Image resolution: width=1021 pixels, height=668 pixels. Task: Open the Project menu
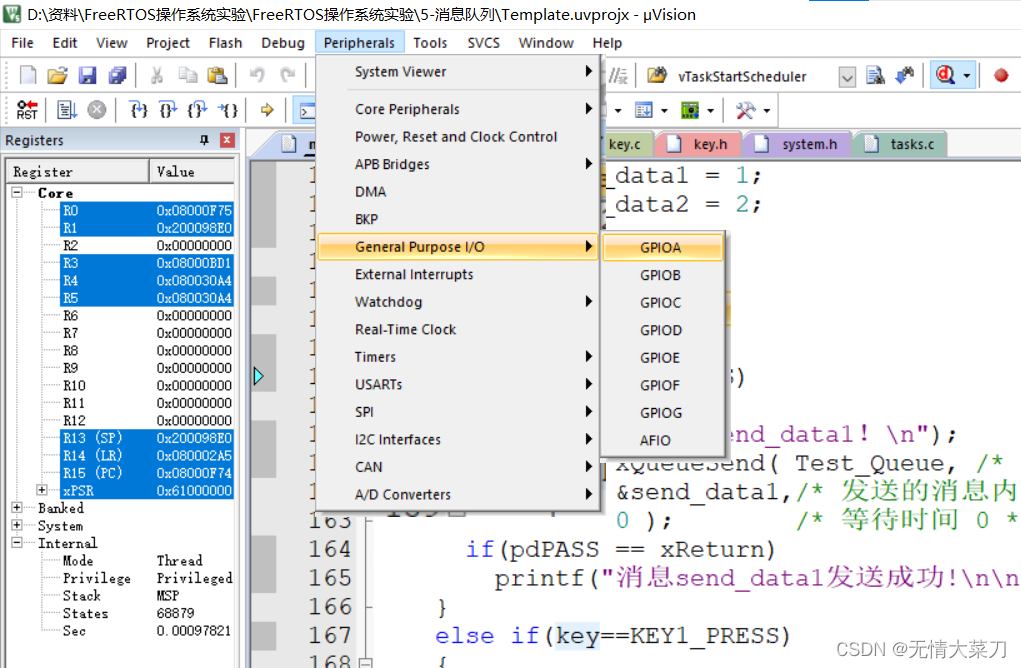(x=168, y=43)
